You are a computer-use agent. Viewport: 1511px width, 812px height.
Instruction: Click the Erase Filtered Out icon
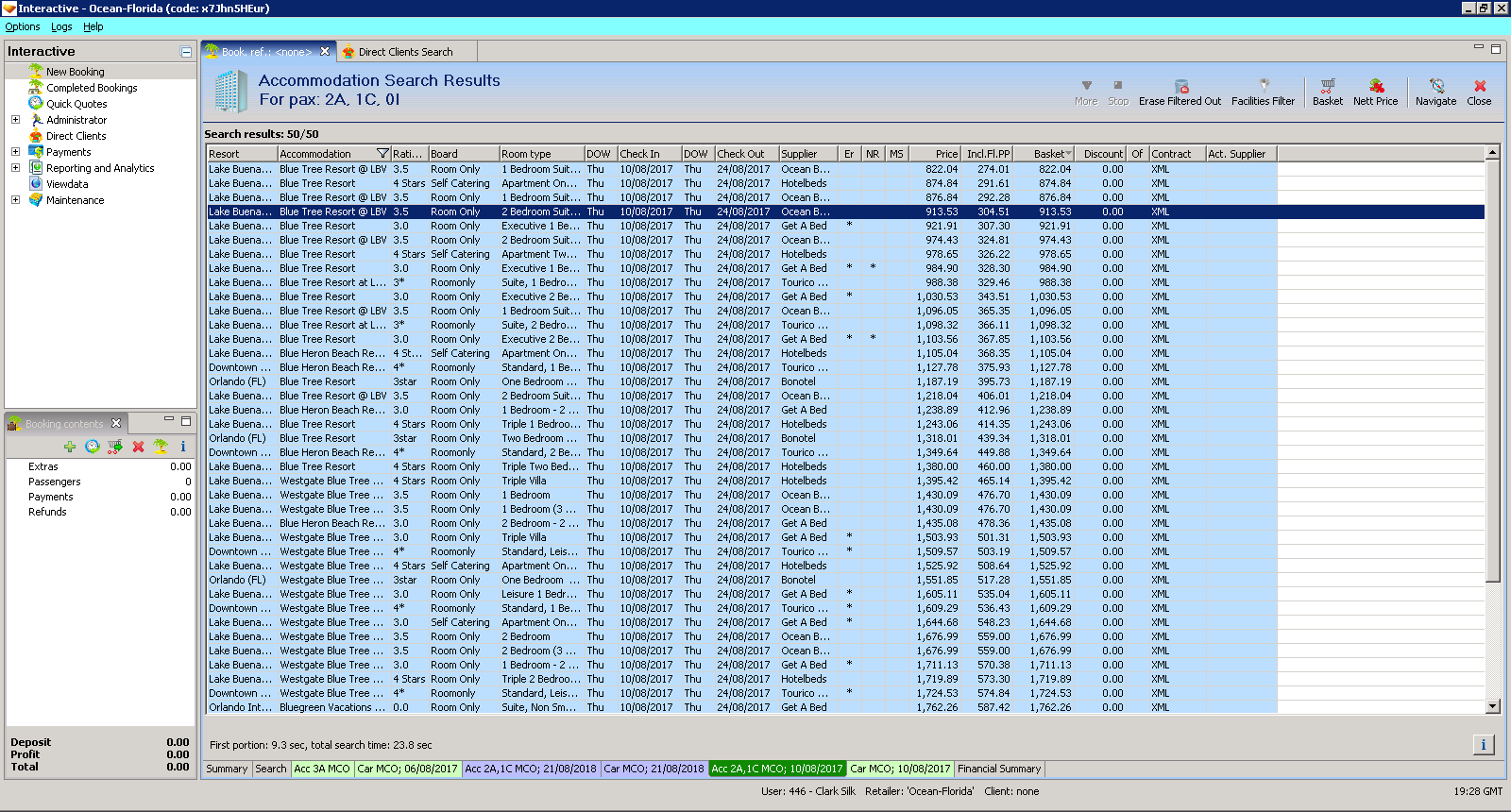coord(1180,87)
